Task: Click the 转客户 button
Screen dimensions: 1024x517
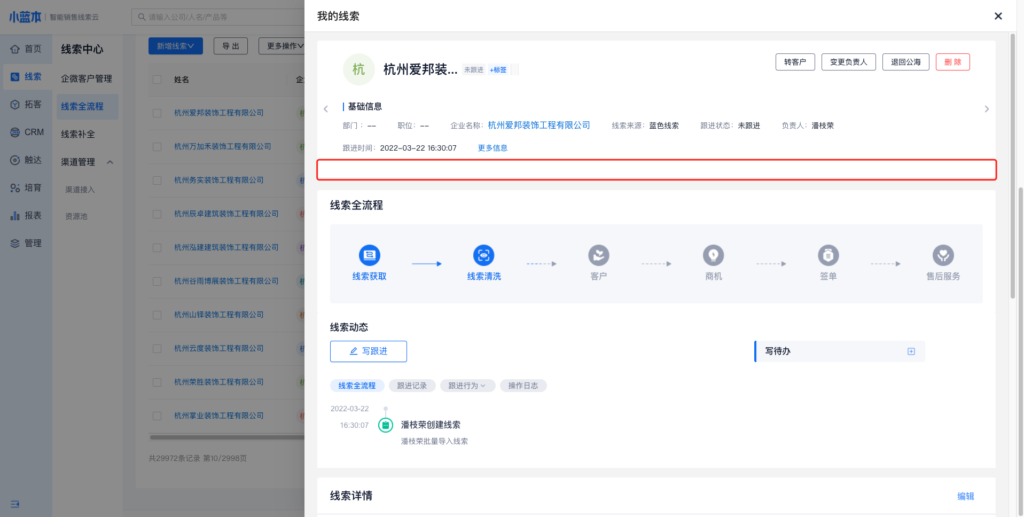Action: 795,62
